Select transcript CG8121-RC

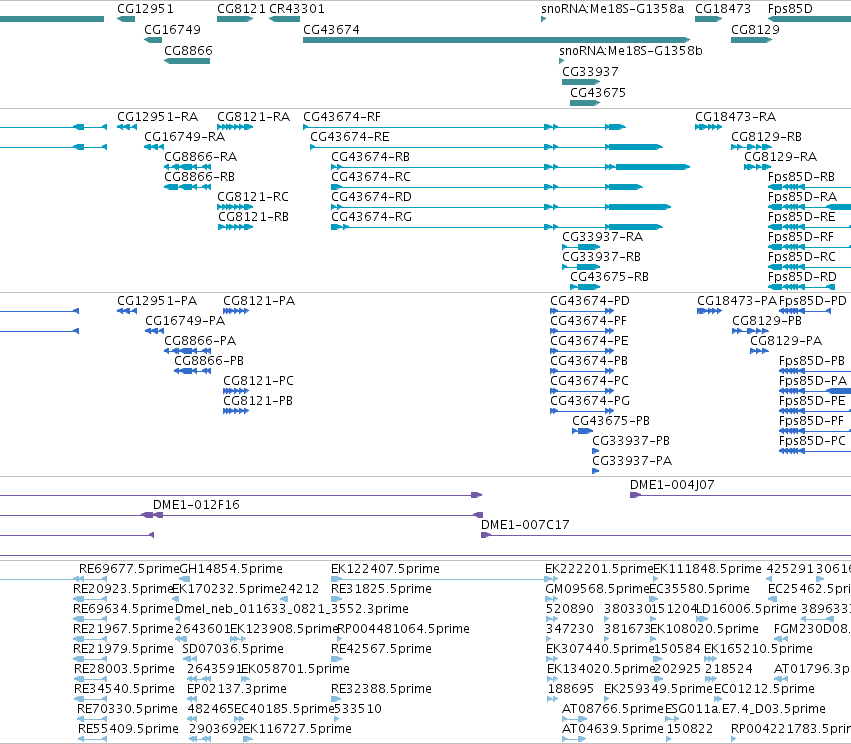pyautogui.click(x=253, y=197)
